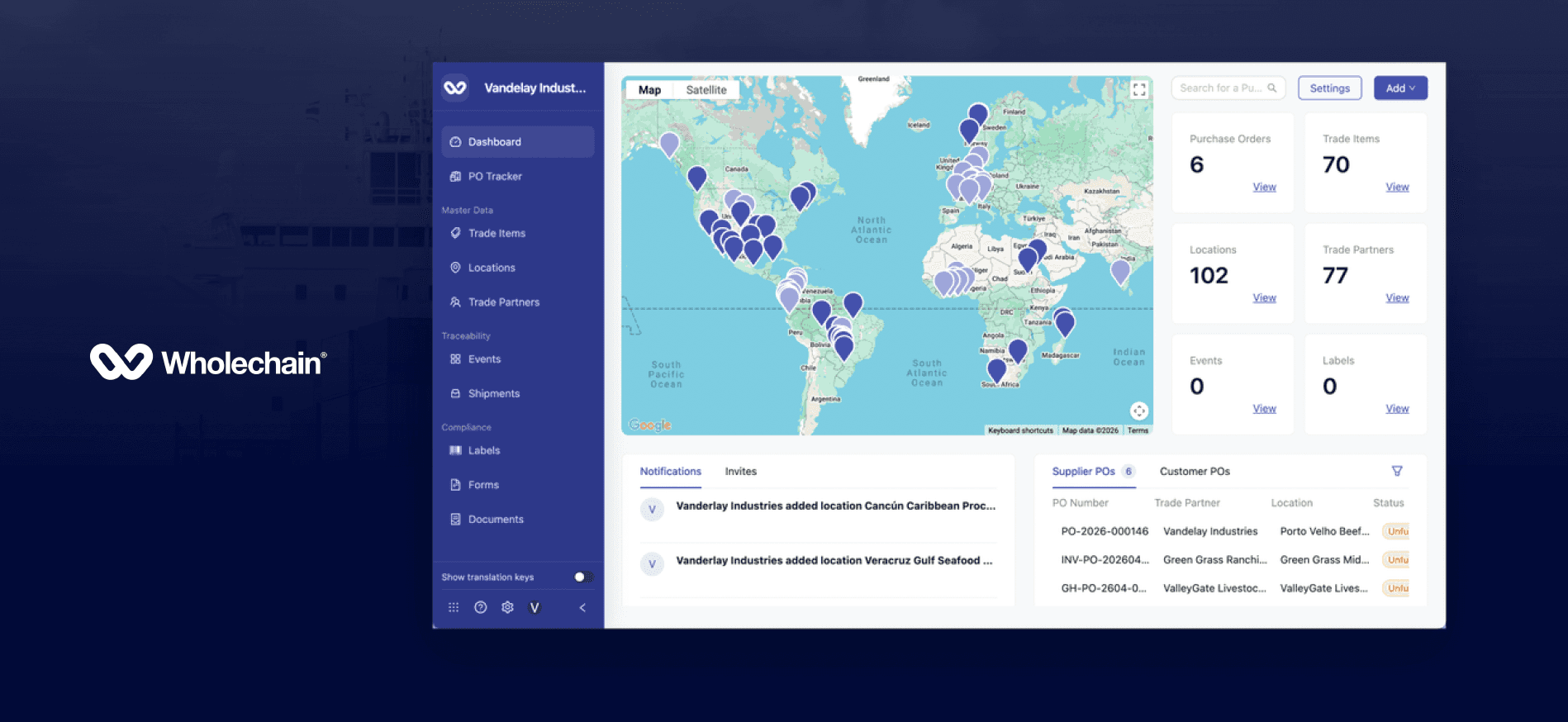Click the Trade Partner column header
The width and height of the screenshot is (1568, 722).
[x=1186, y=502]
